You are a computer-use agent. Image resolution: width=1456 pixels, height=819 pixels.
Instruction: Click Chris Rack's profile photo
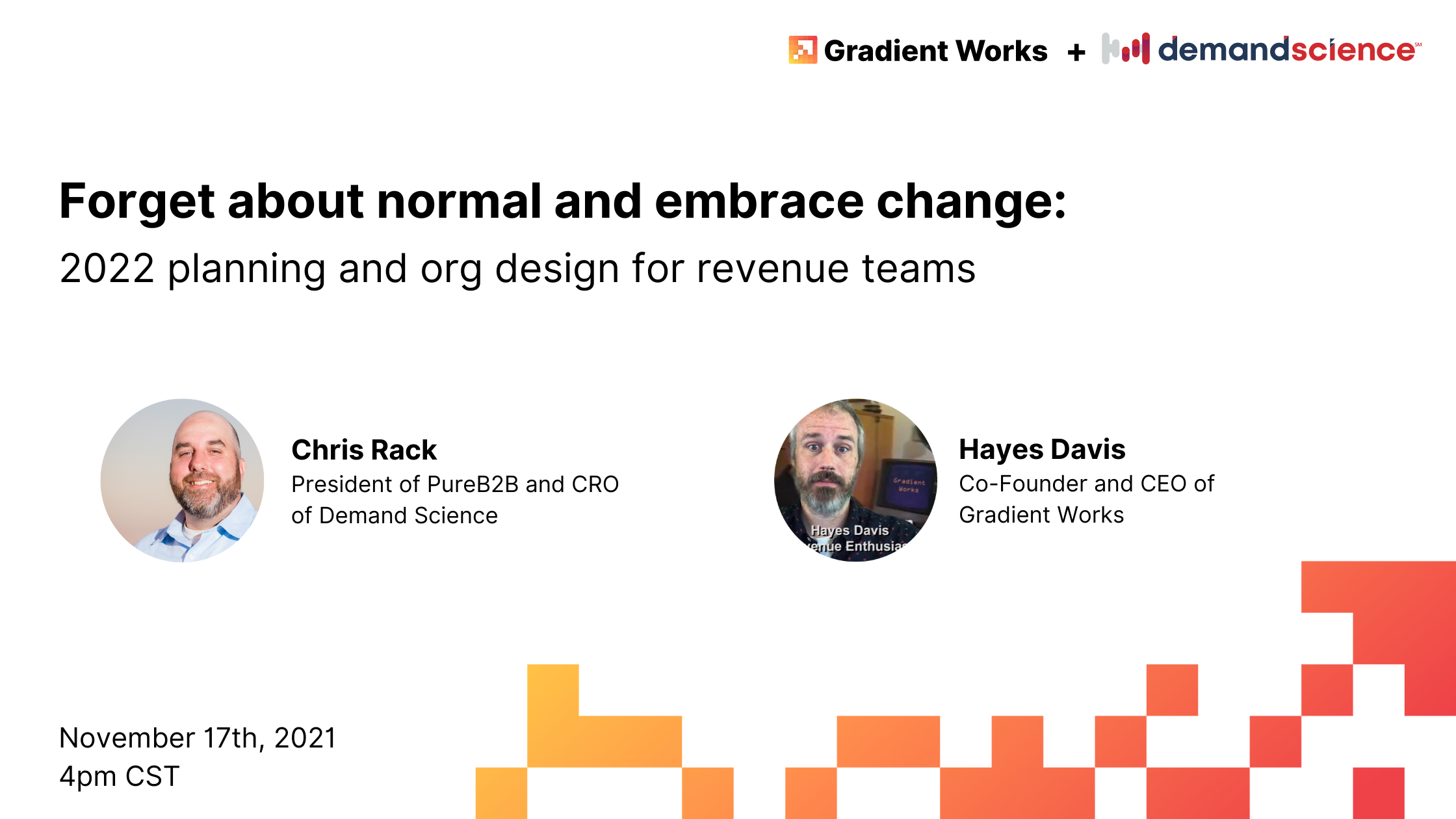click(183, 480)
